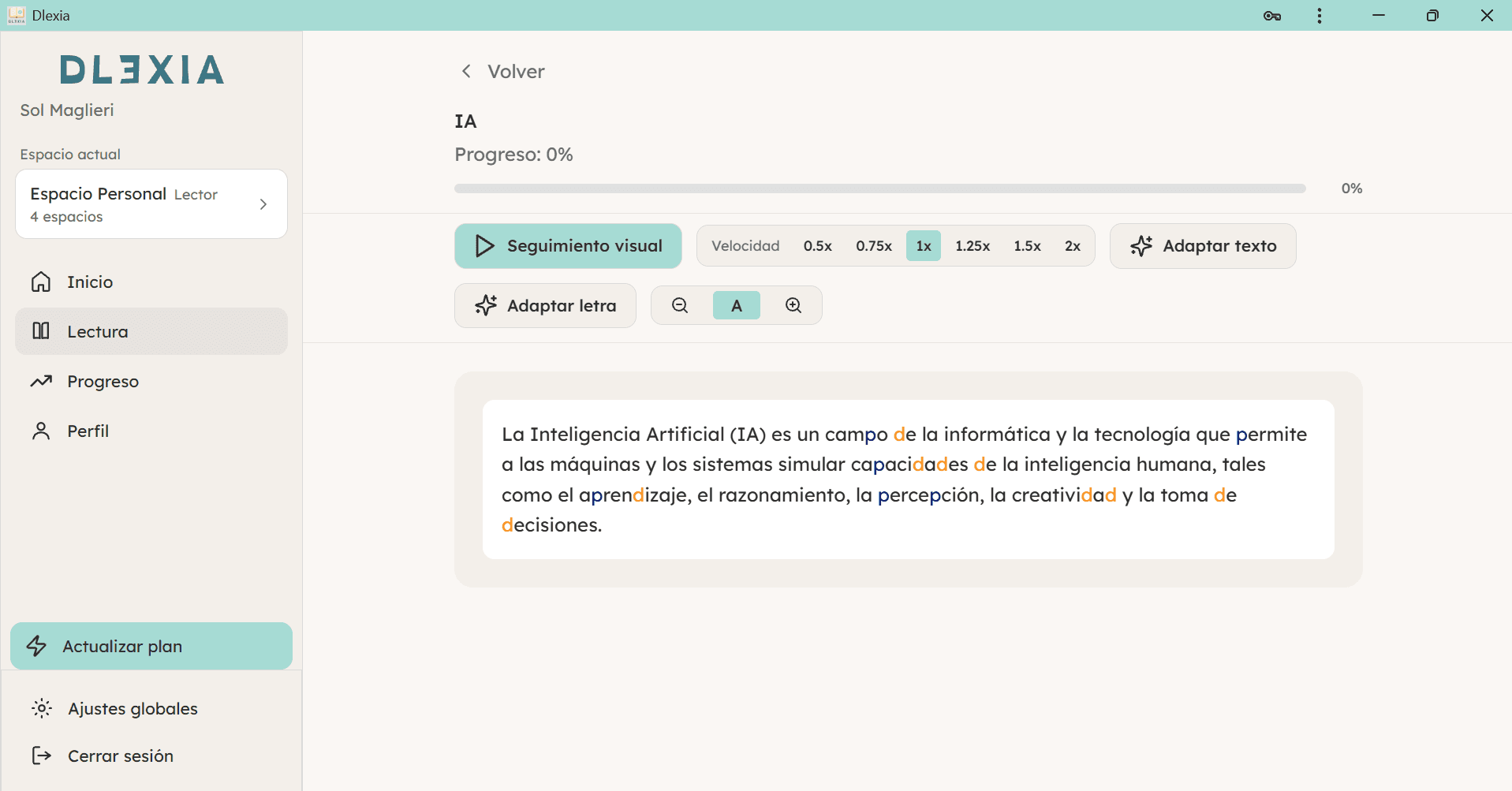Reset font size with the A button
The width and height of the screenshot is (1512, 791).
pos(737,305)
